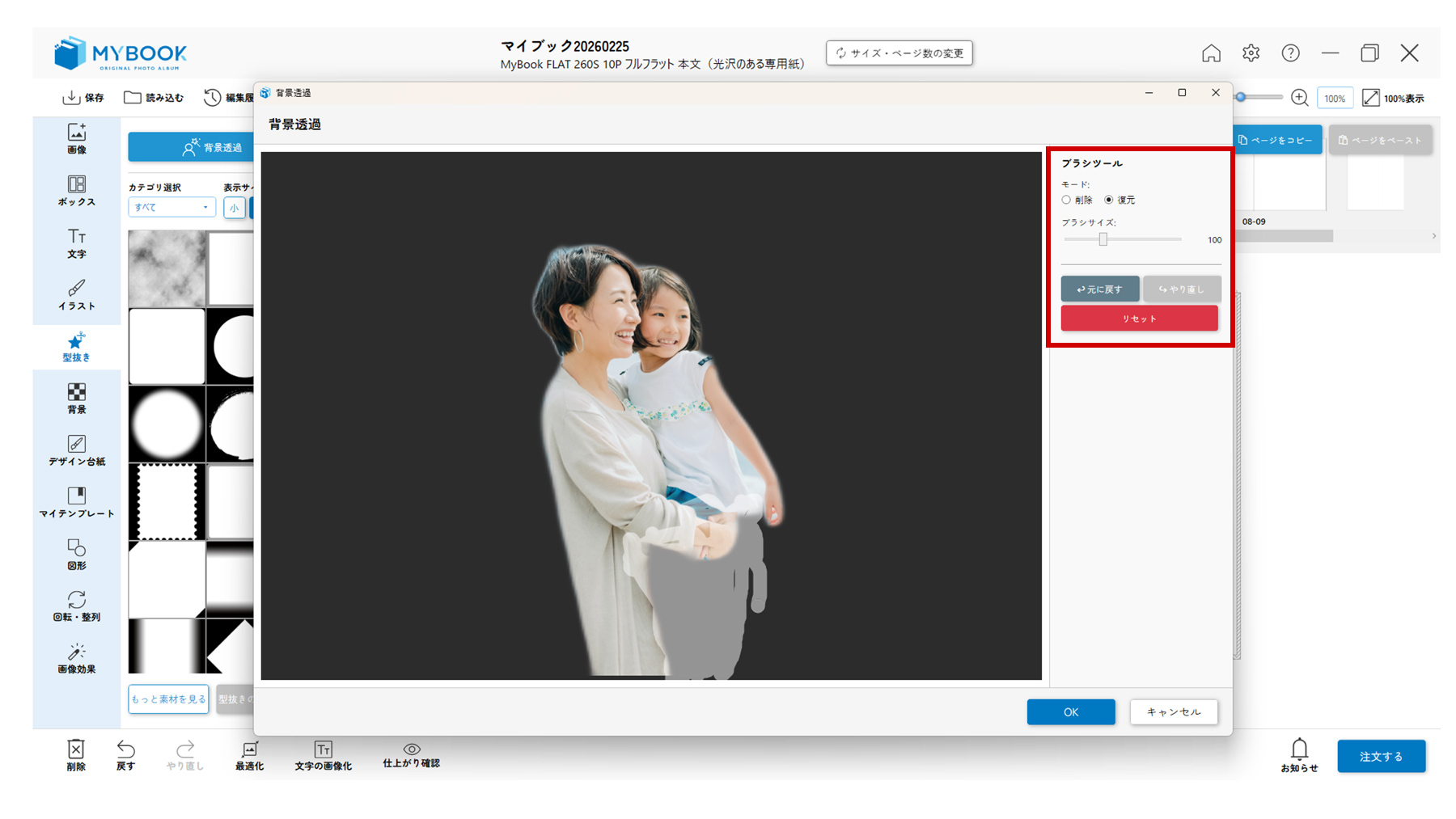Open the カテゴリ選択 すべて dropdown
Viewport: 1456px width, 819px height.
point(171,208)
